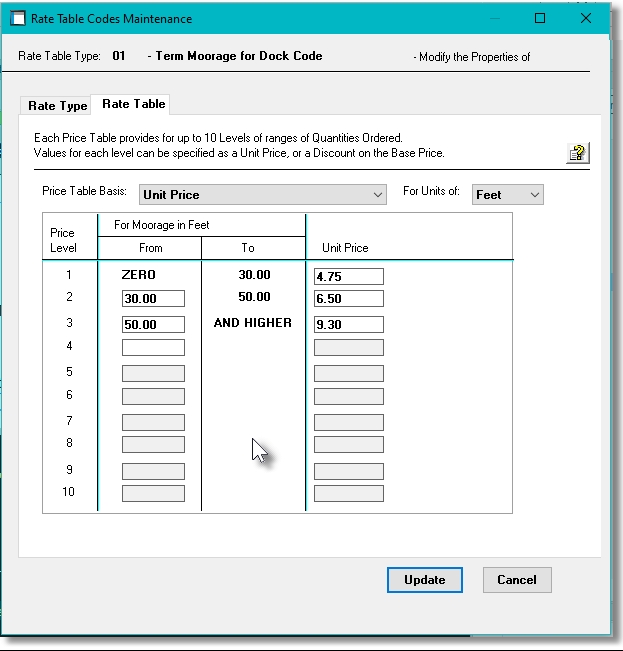Click the level 5 Unit Price field
Screen dimensions: 623x651
point(349,373)
